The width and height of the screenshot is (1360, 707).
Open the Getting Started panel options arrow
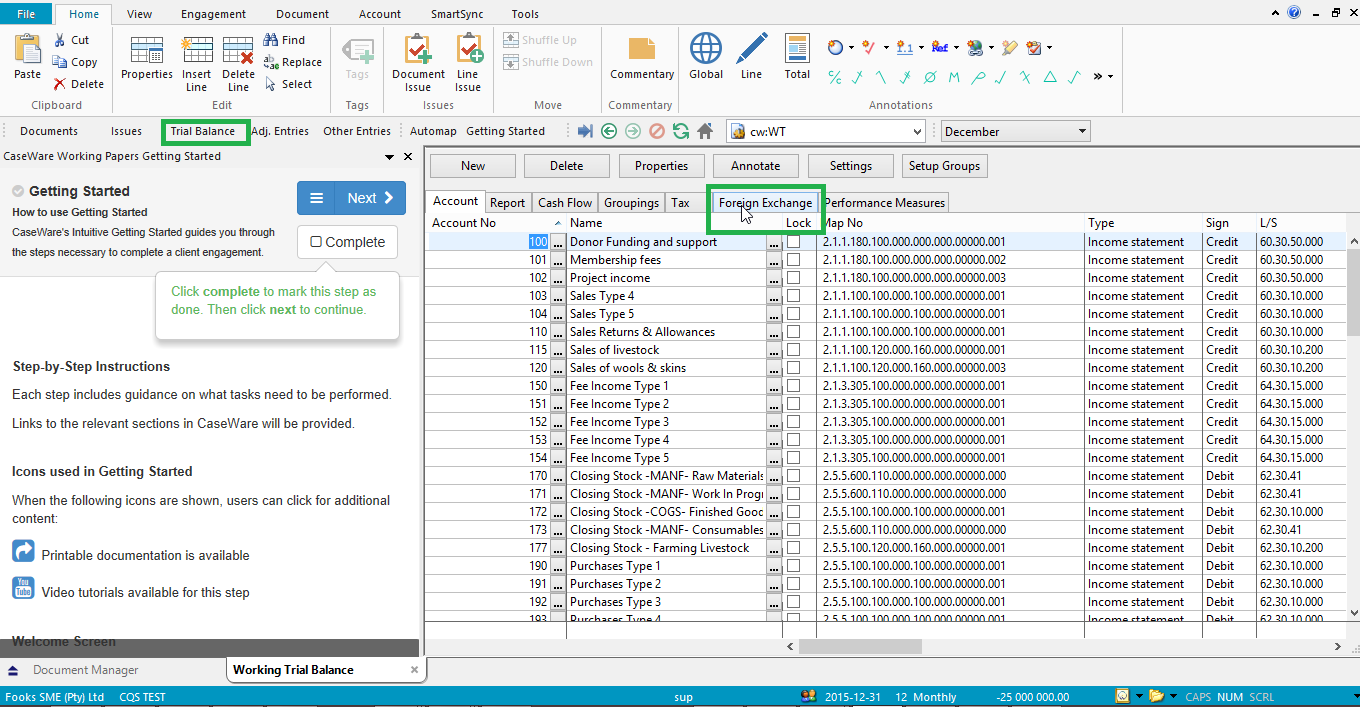tap(389, 157)
